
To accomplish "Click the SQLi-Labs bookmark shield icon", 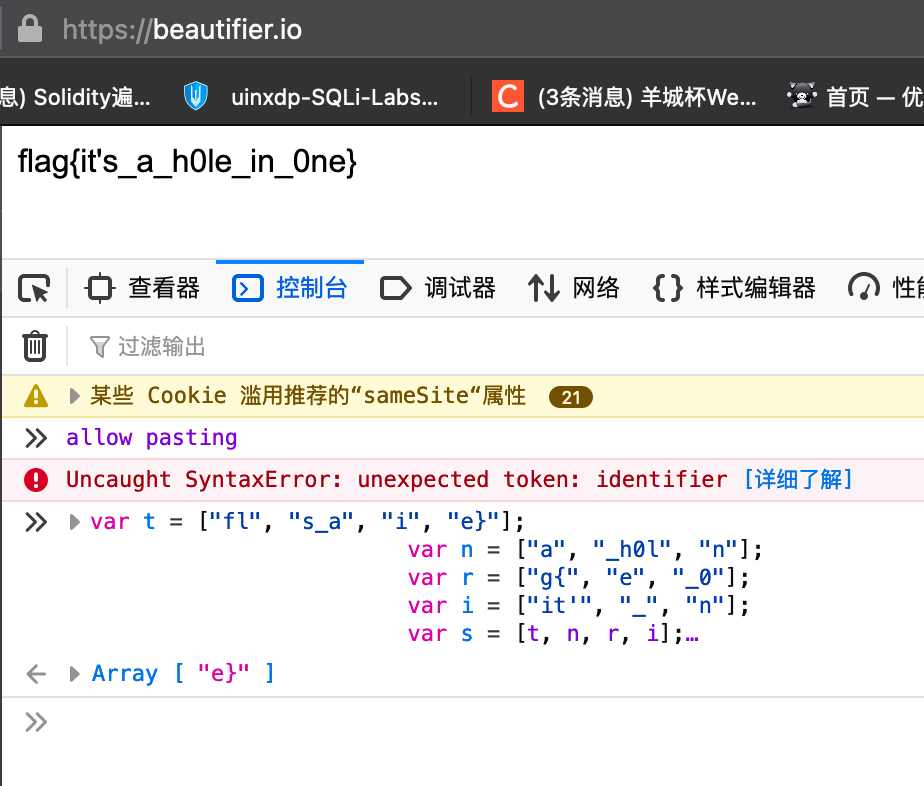I will tap(196, 97).
